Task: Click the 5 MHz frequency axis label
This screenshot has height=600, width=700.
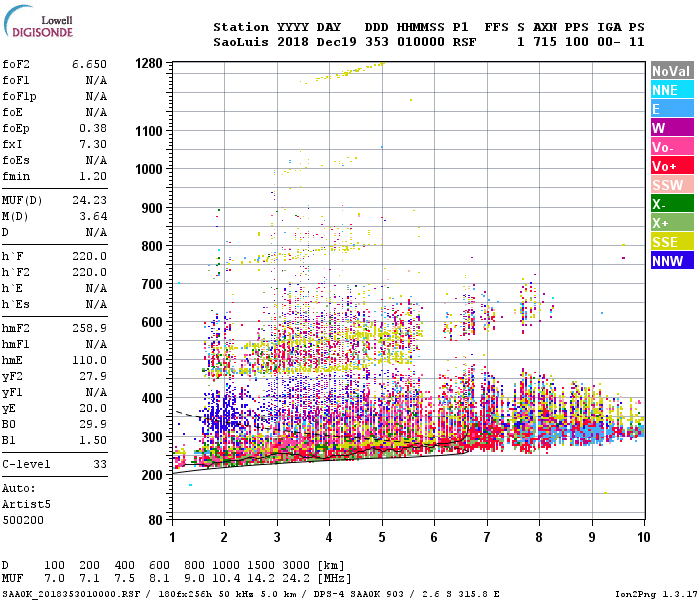Action: click(382, 537)
